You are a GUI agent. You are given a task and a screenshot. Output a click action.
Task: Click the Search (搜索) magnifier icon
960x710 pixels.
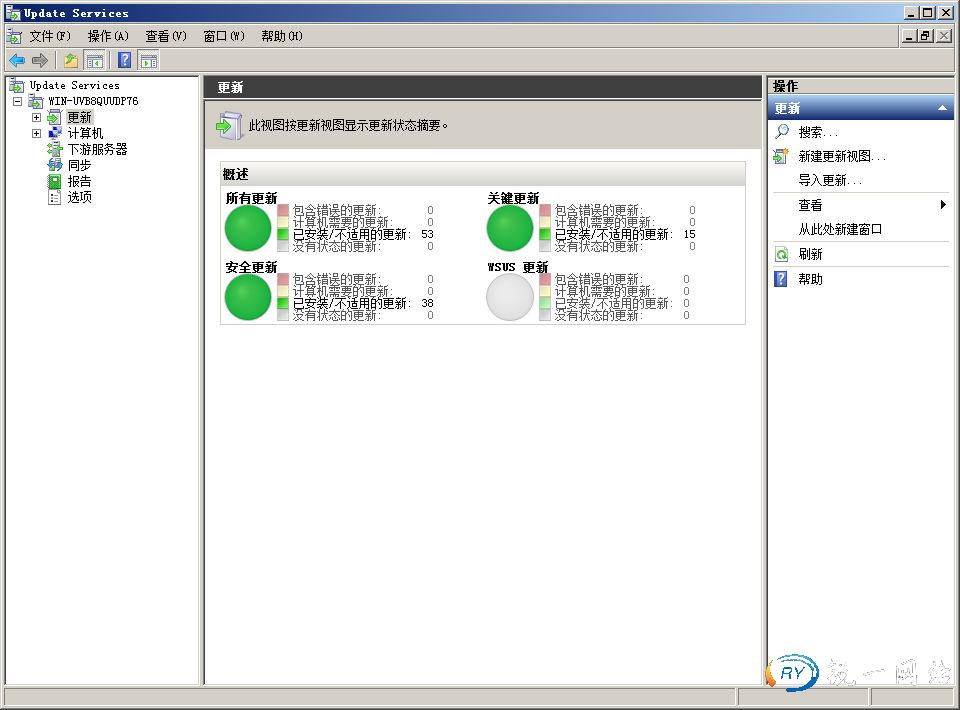click(783, 131)
